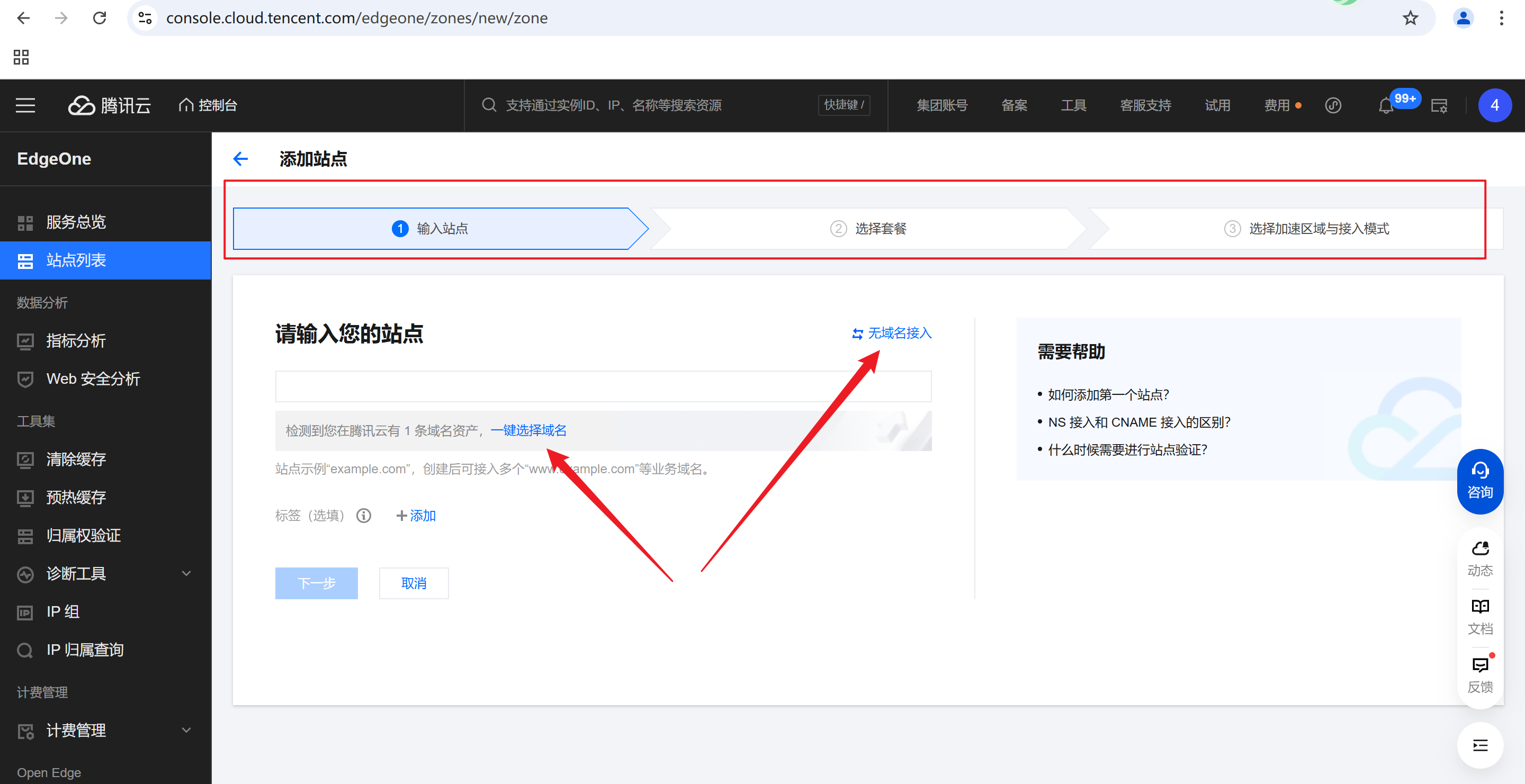This screenshot has height=784, width=1525.
Task: Go back with the browser back arrow
Action: (x=24, y=19)
